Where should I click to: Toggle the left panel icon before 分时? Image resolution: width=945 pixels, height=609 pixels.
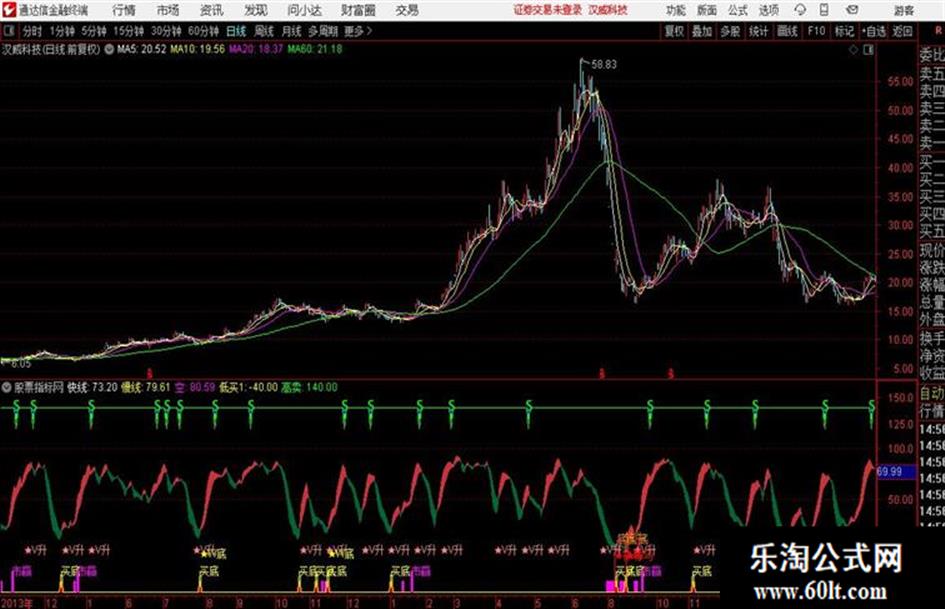coord(8,31)
